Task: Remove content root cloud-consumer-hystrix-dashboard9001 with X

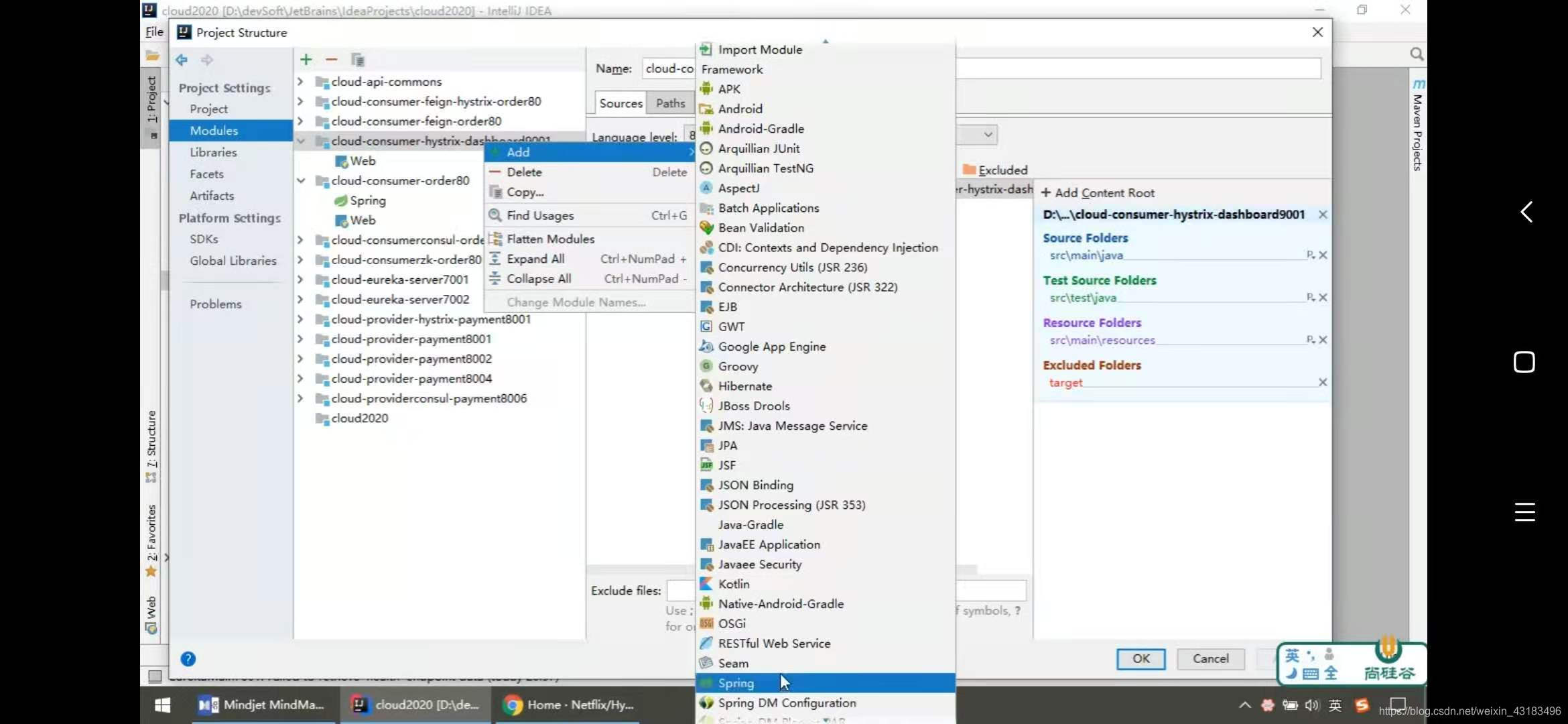Action: point(1323,215)
